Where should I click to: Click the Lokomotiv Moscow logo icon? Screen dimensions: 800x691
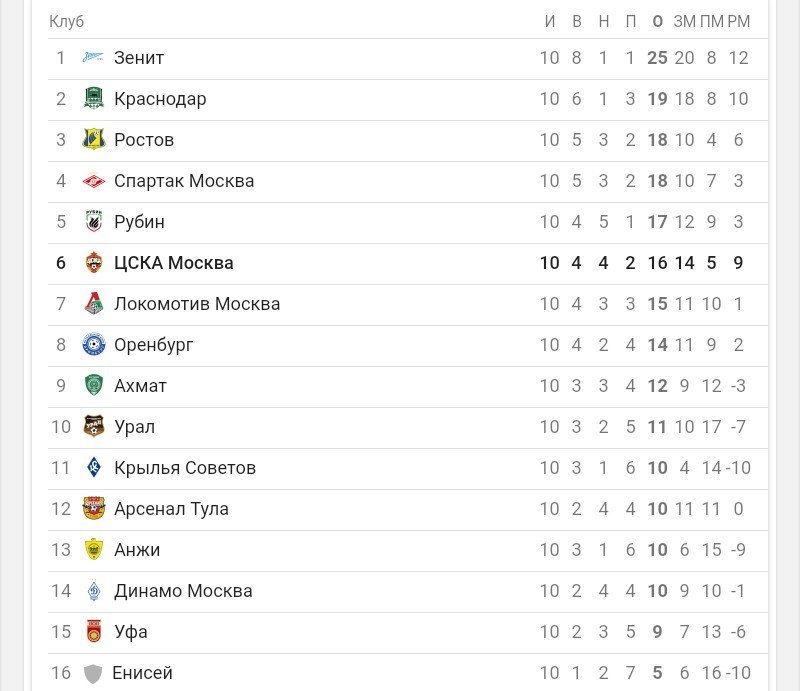click(x=93, y=304)
